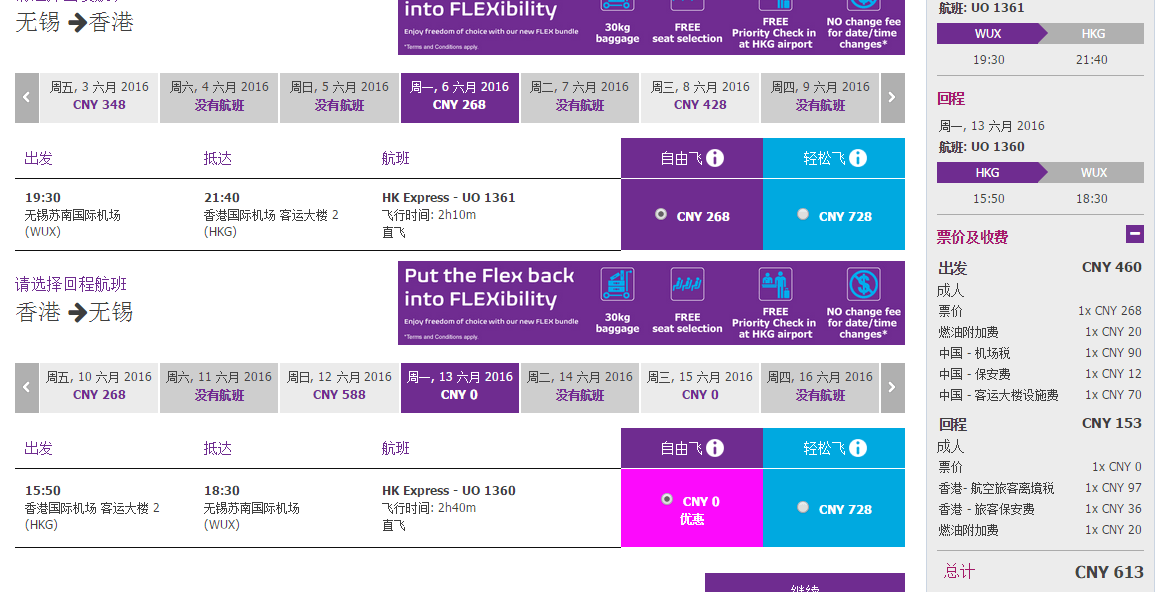
Task: Click 30kg baggage icon in lower banner
Action: coord(617,285)
